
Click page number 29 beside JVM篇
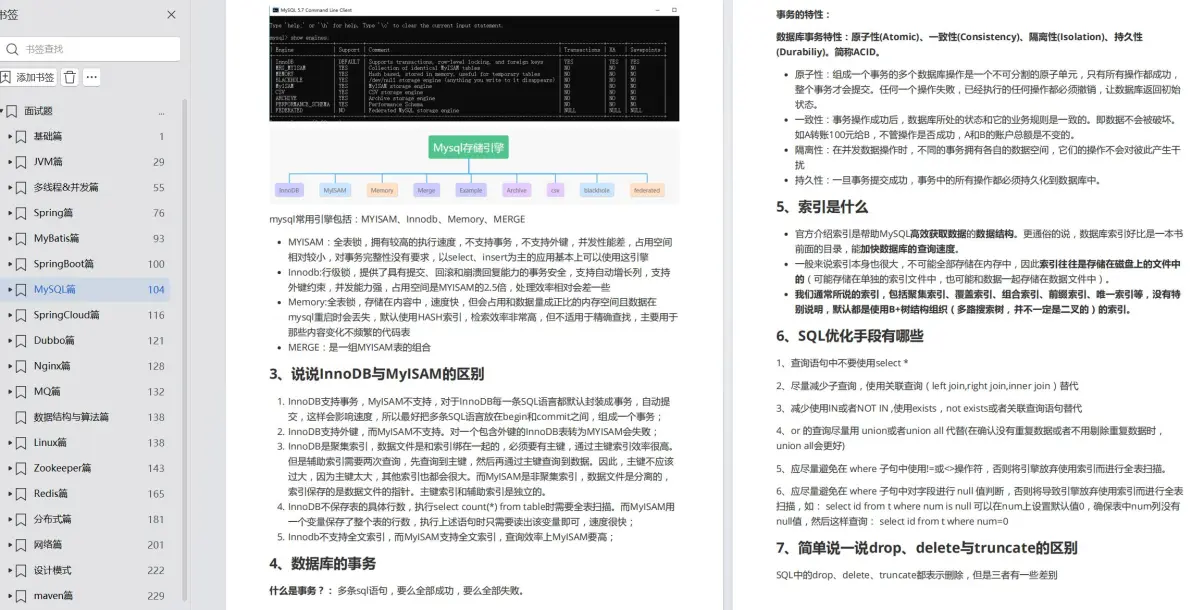click(158, 162)
